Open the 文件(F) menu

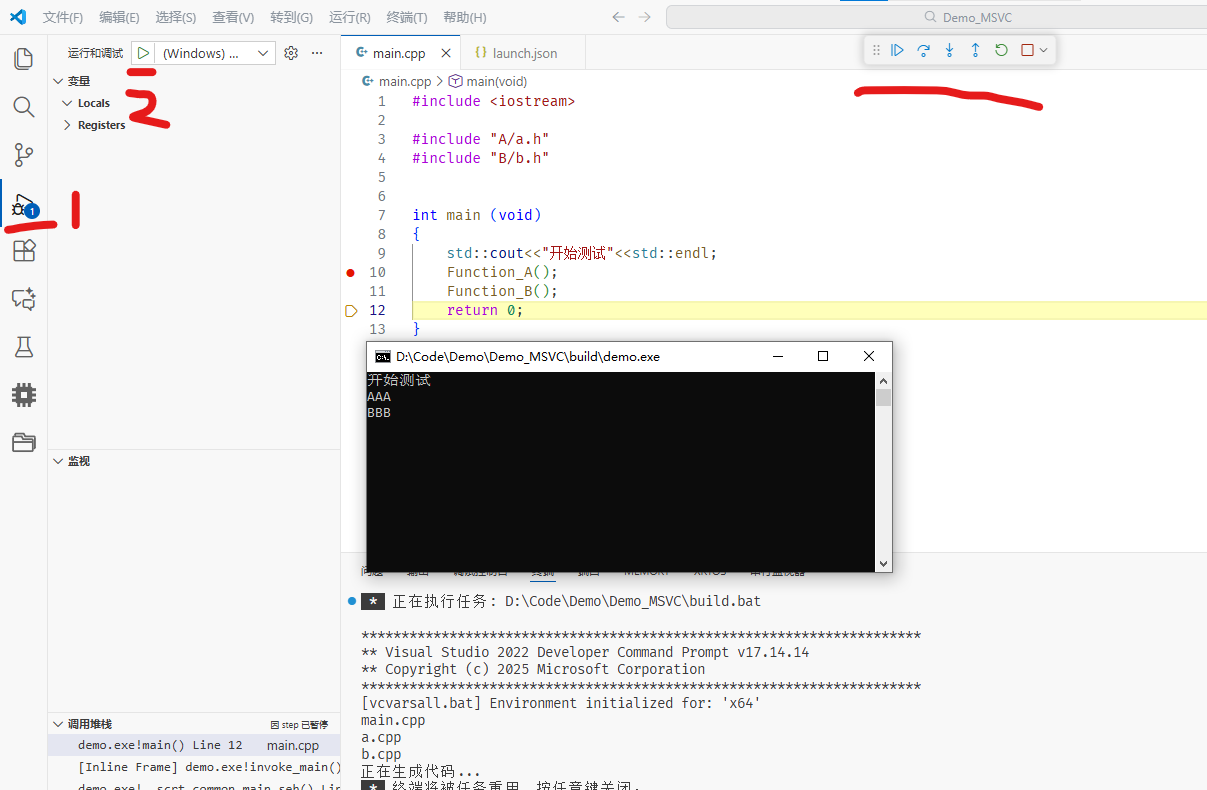pos(63,17)
